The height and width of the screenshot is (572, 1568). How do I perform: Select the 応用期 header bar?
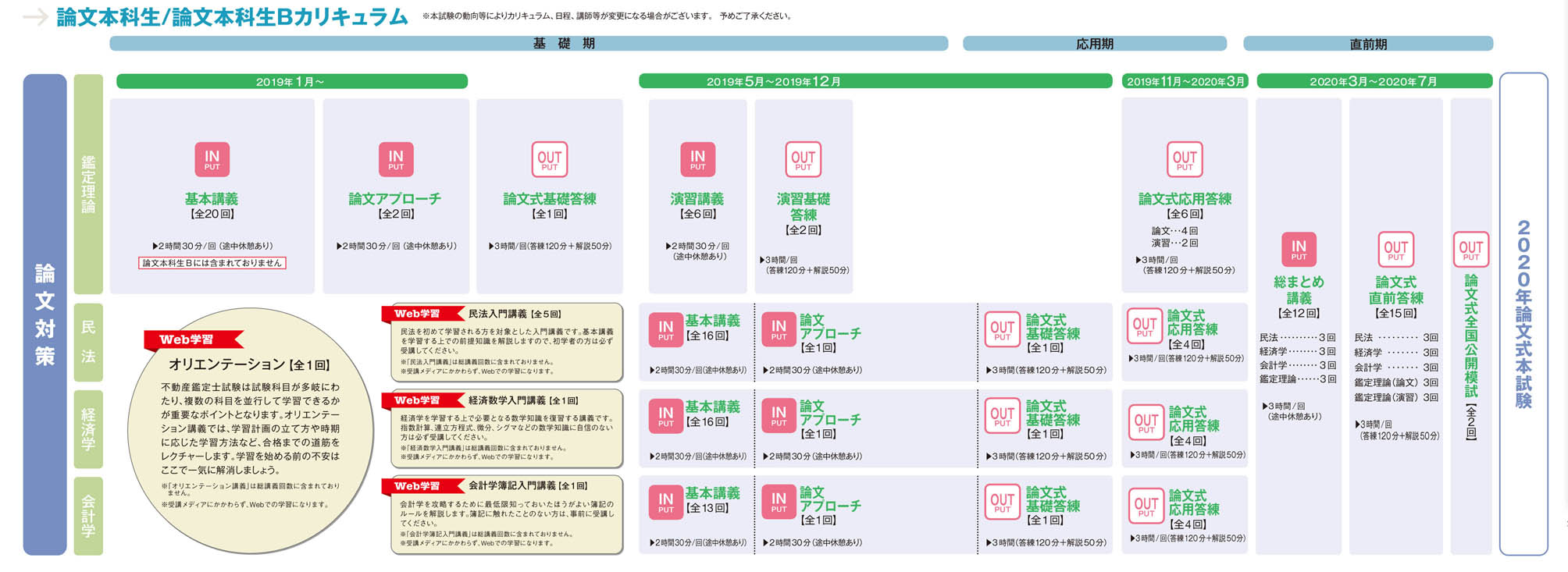click(x=1094, y=44)
